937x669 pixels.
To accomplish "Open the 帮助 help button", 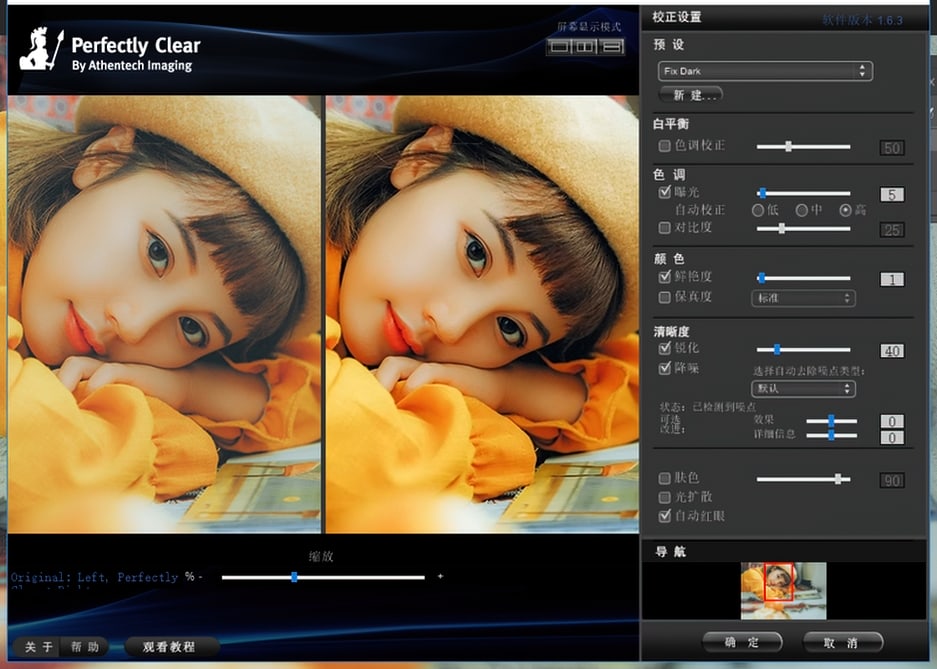I will [x=84, y=647].
